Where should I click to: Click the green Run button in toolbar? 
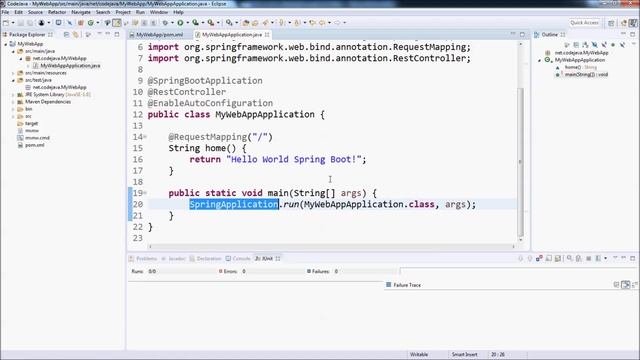pos(180,23)
